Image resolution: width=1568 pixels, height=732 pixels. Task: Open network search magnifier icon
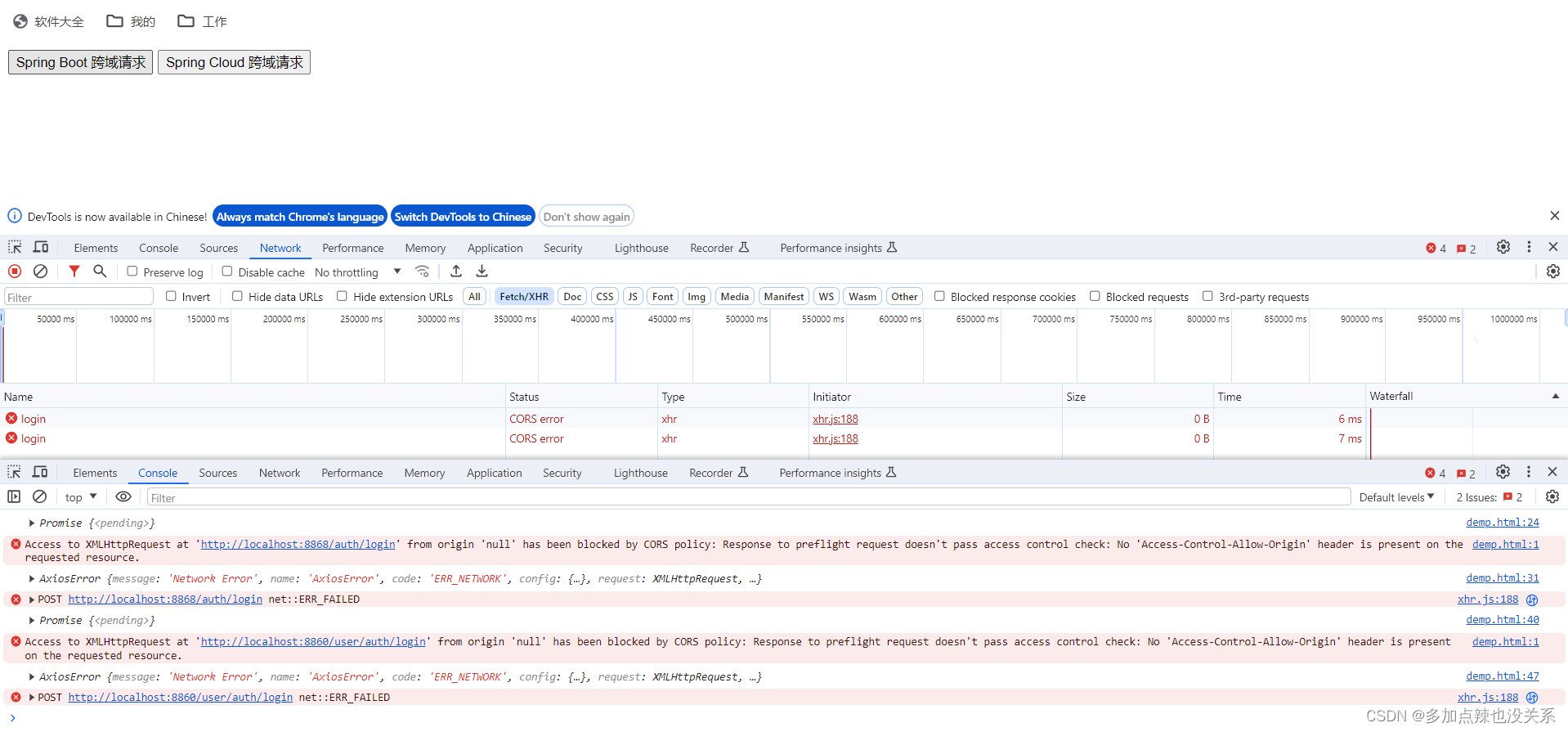tap(100, 272)
